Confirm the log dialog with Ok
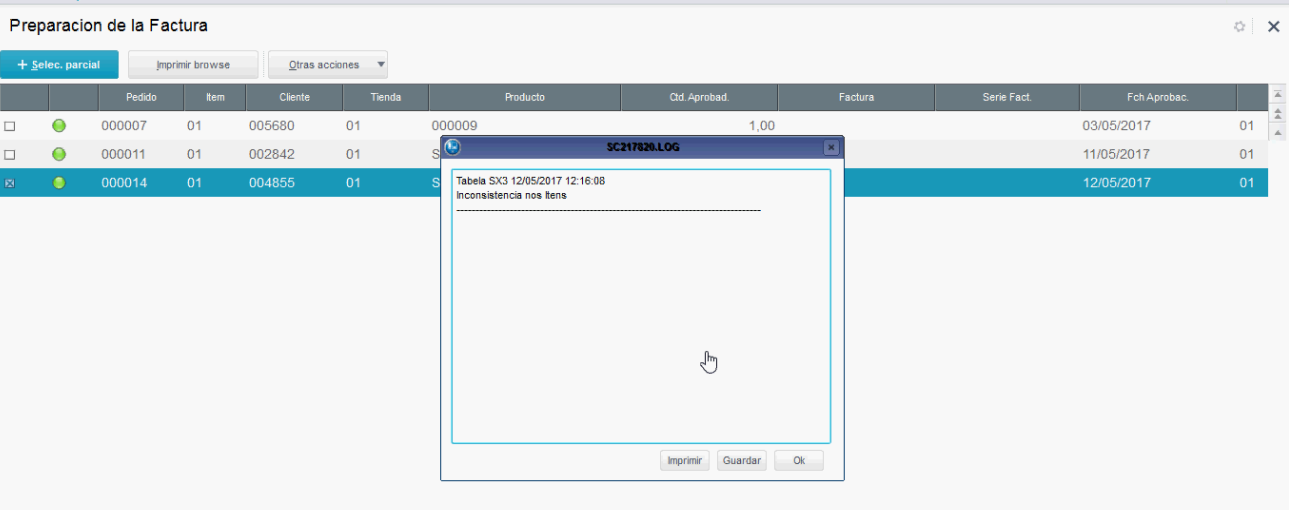Image resolution: width=1289 pixels, height=510 pixels. click(x=799, y=461)
